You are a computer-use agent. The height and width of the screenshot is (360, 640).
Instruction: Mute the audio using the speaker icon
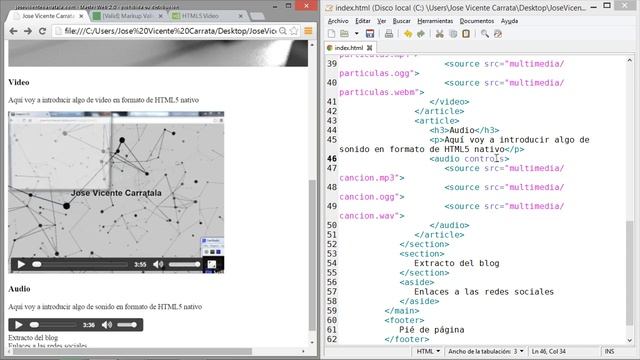(107, 325)
